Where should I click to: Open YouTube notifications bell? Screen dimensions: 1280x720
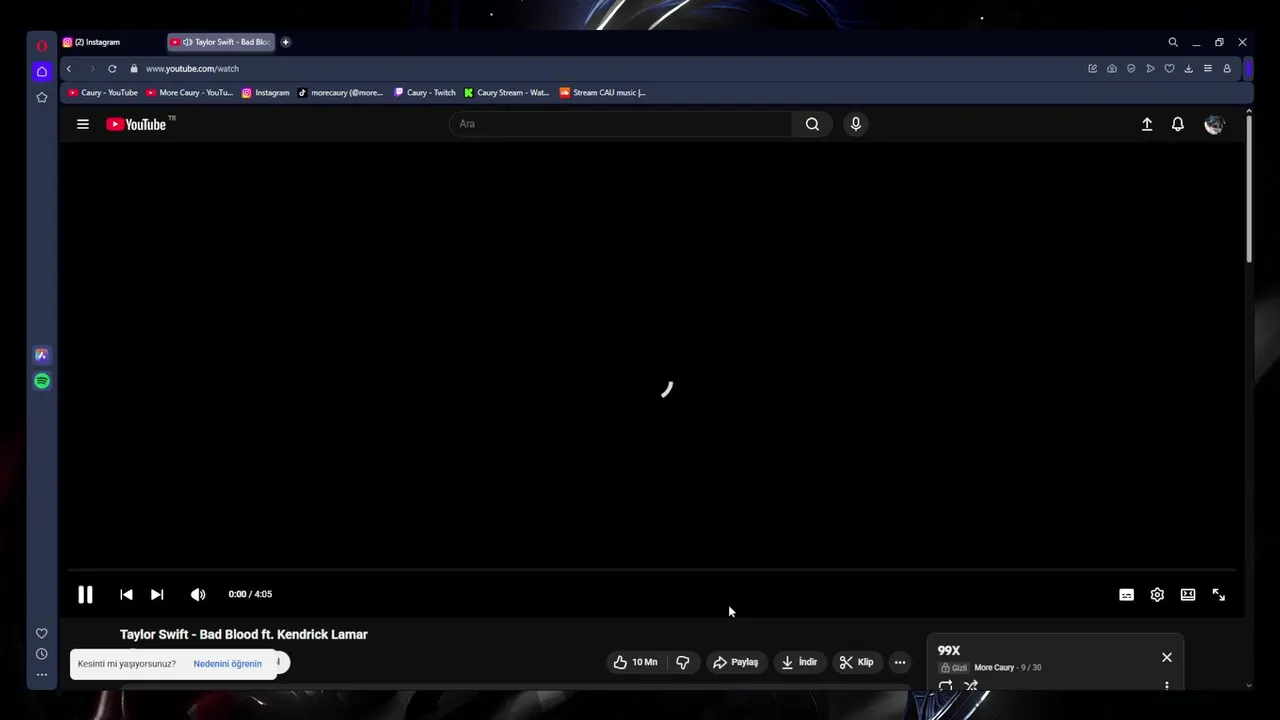pos(1178,124)
